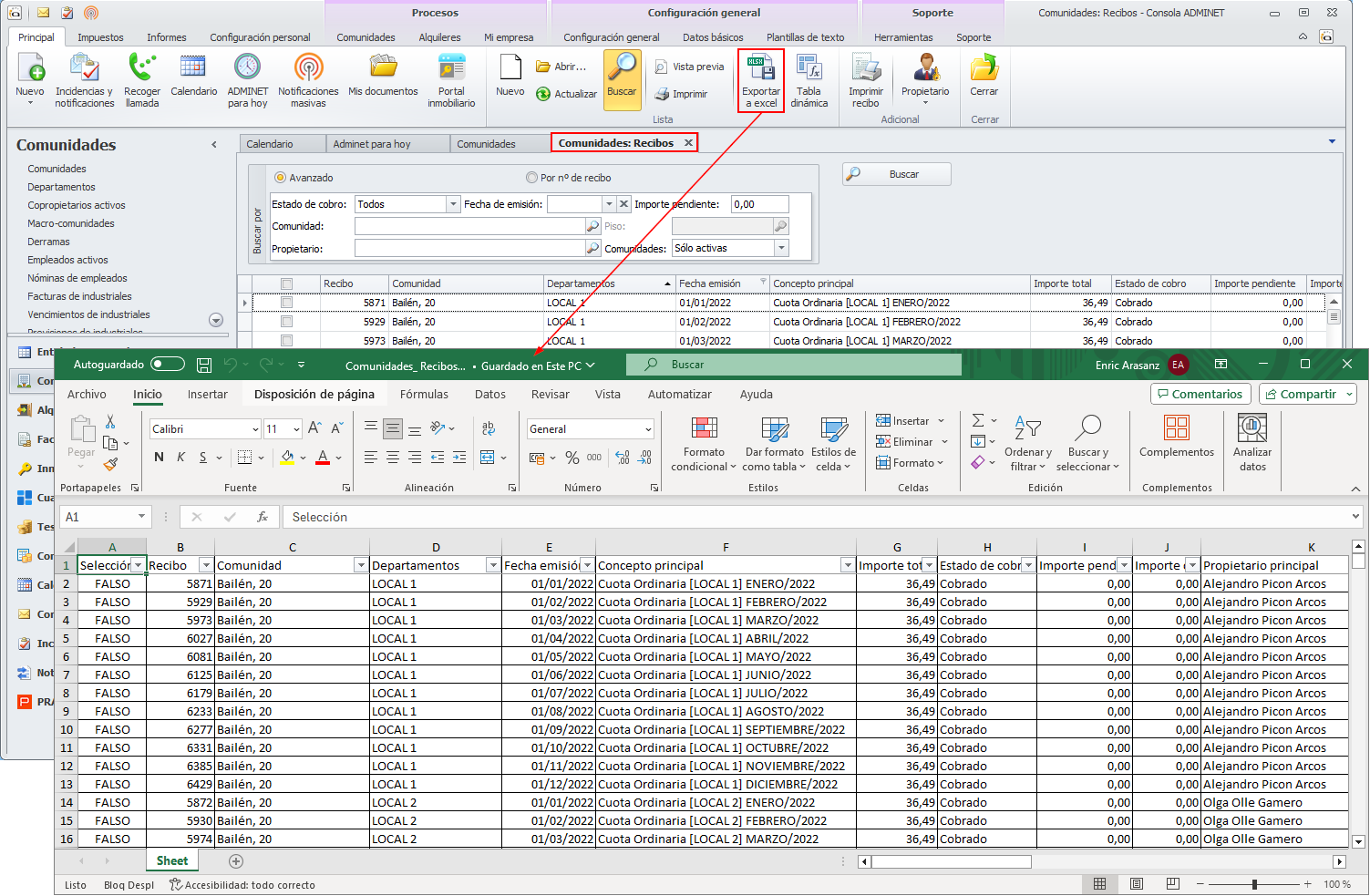Click the Excel zoom slider
1370x896 pixels.
pyautogui.click(x=1254, y=884)
